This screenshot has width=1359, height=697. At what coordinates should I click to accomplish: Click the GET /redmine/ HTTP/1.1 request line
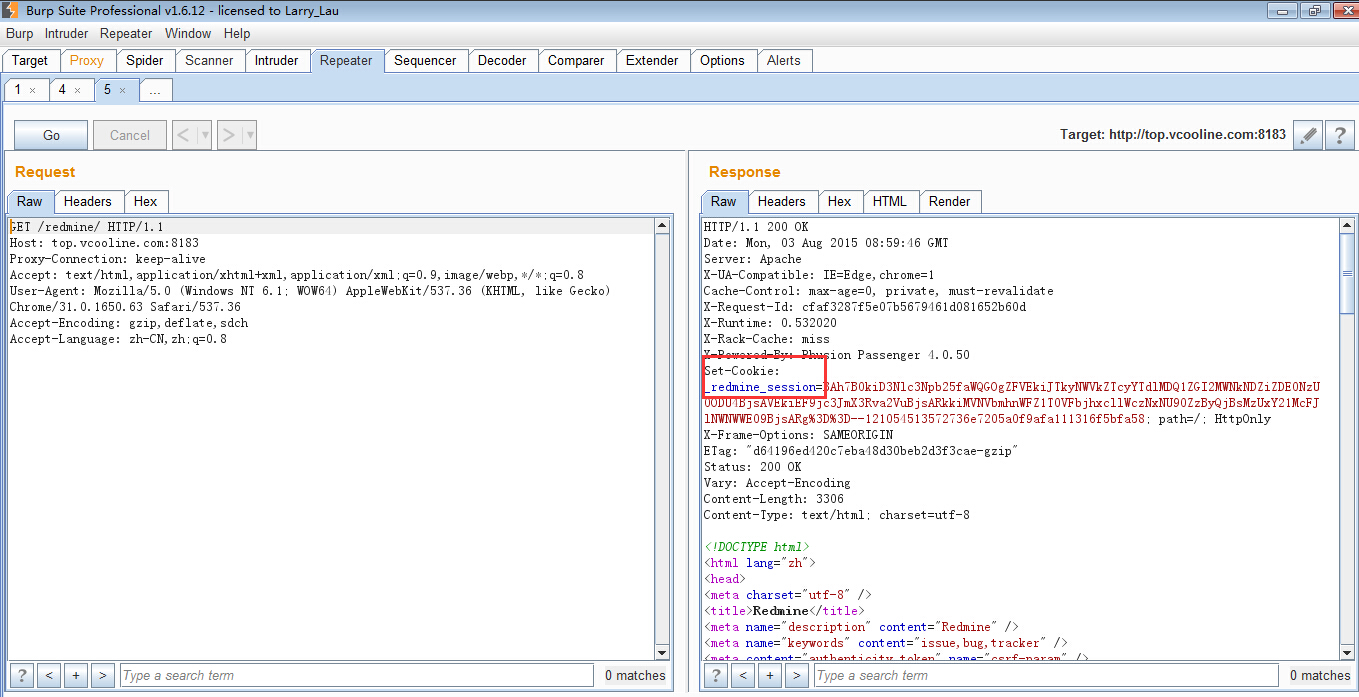pos(86,227)
